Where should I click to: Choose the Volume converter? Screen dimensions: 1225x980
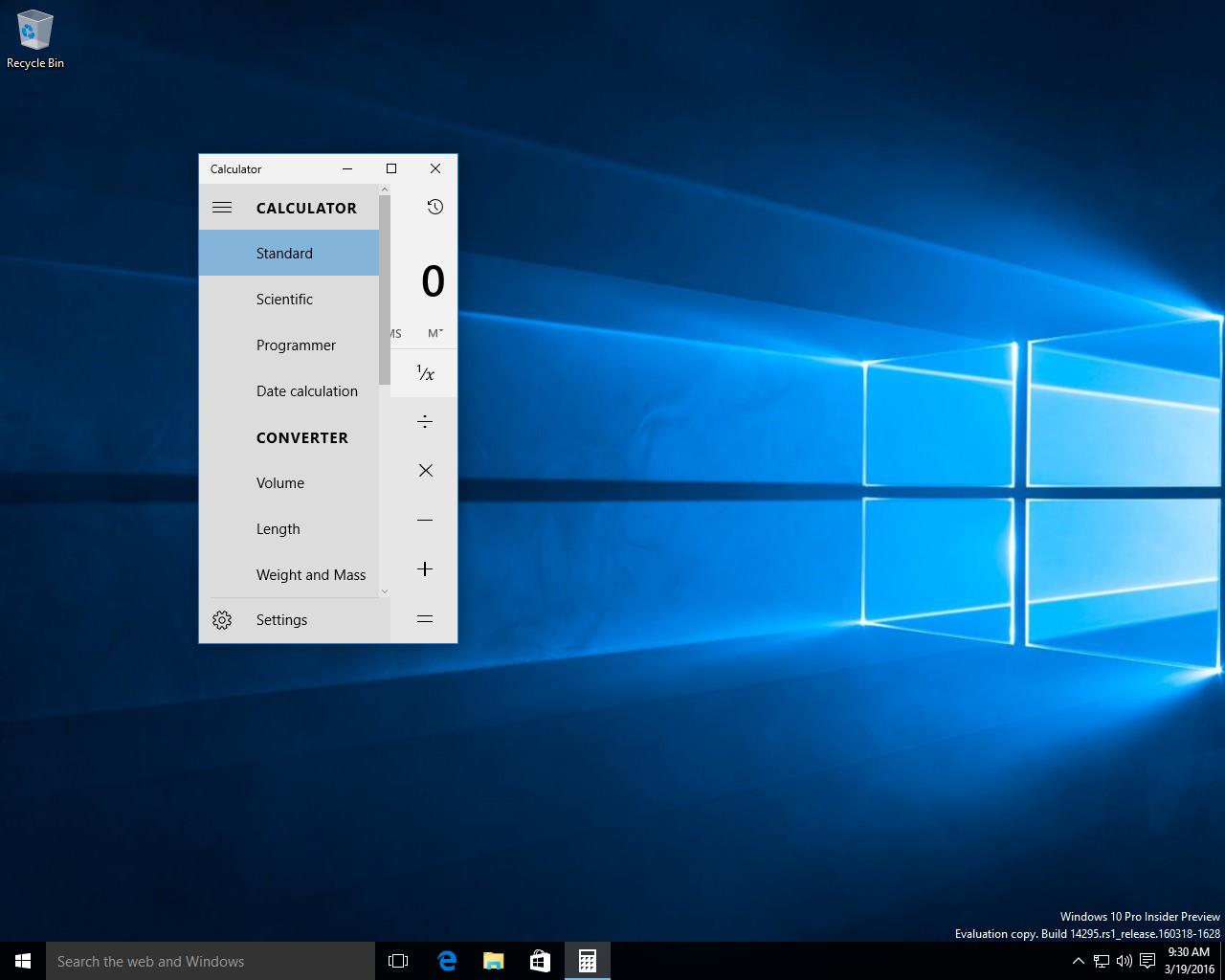point(280,483)
